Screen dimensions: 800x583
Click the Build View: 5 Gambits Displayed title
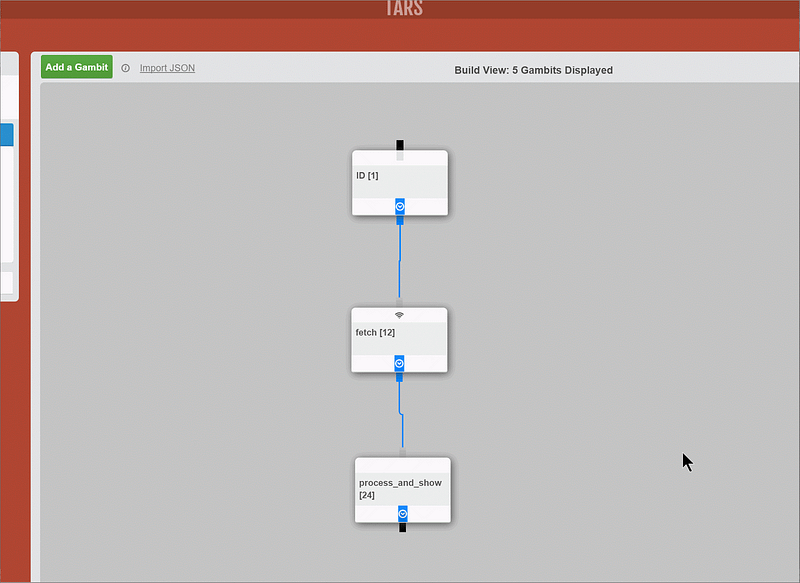pos(534,70)
